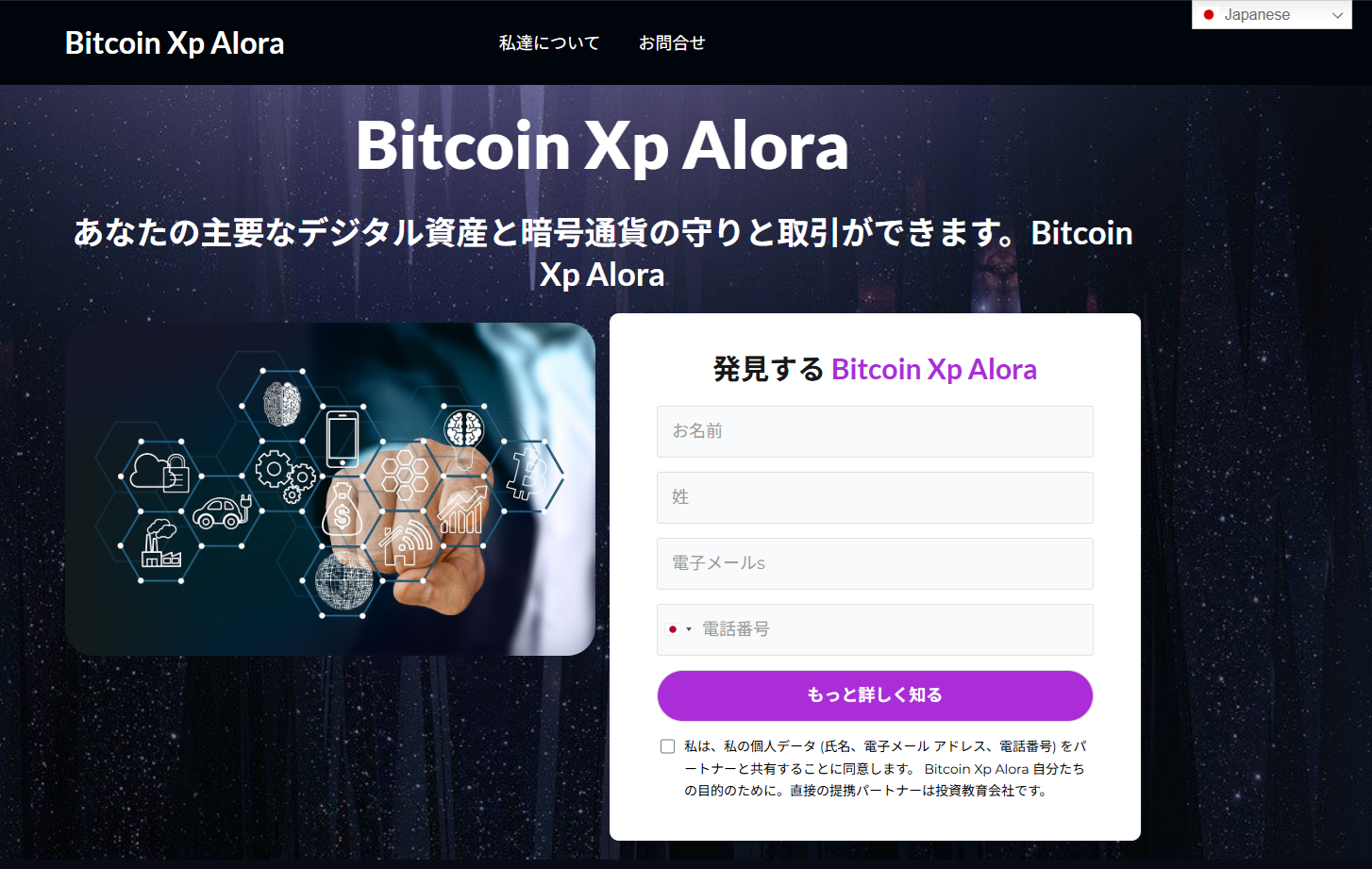Click the もっと詳しく知る button
This screenshot has height=869, width=1372.
point(875,695)
